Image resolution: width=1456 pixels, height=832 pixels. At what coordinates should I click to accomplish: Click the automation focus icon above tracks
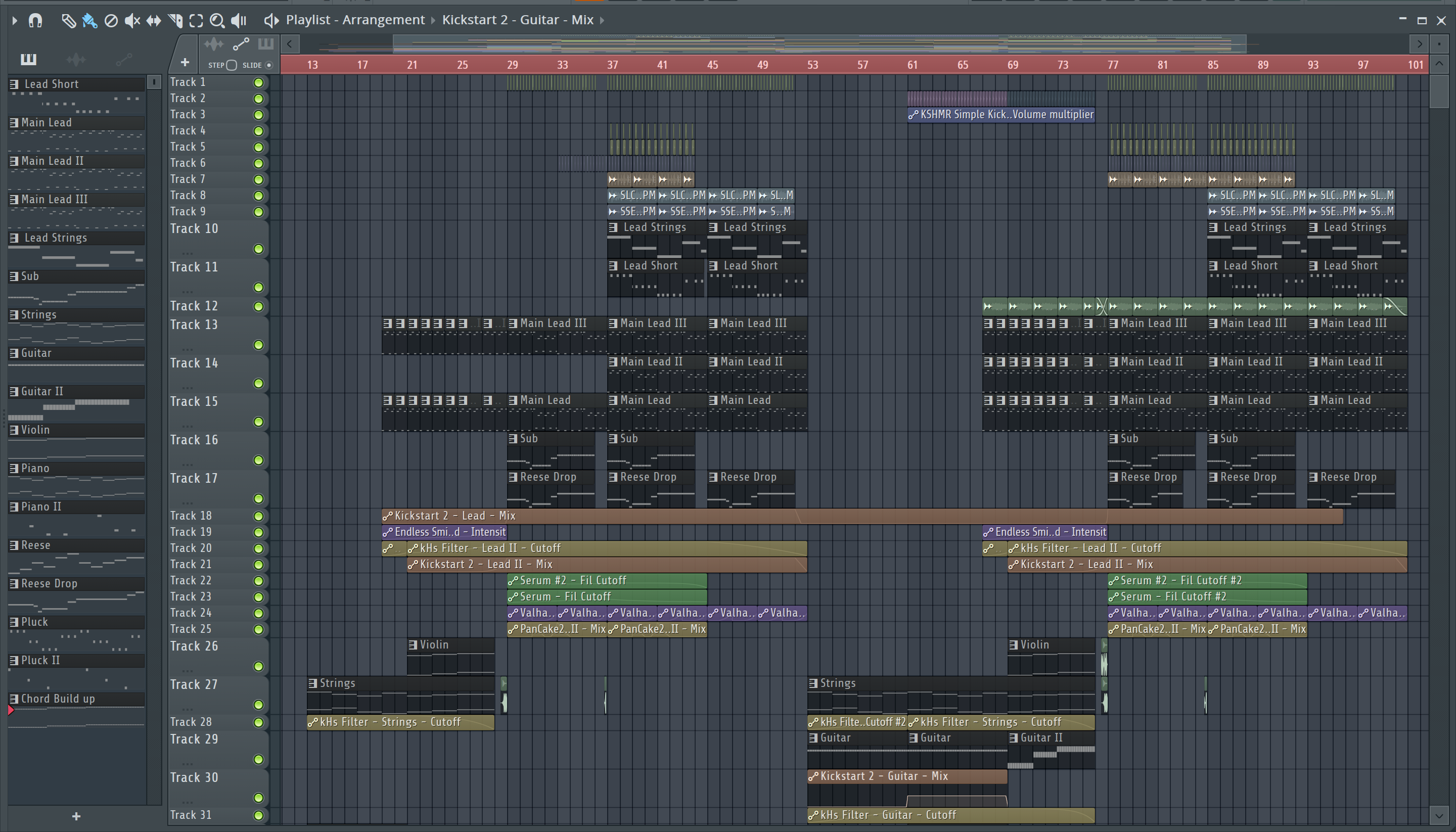[x=241, y=44]
